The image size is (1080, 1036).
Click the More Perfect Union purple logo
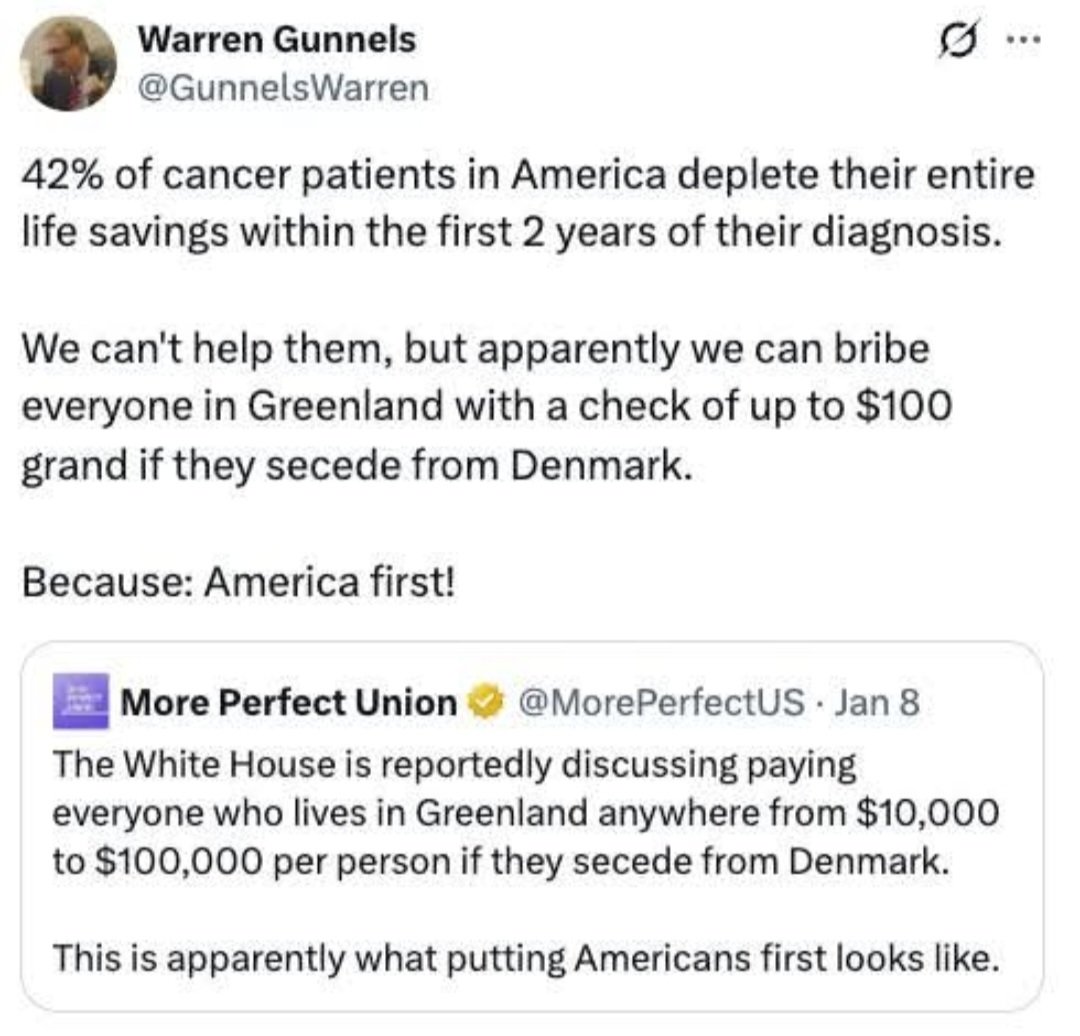(81, 701)
